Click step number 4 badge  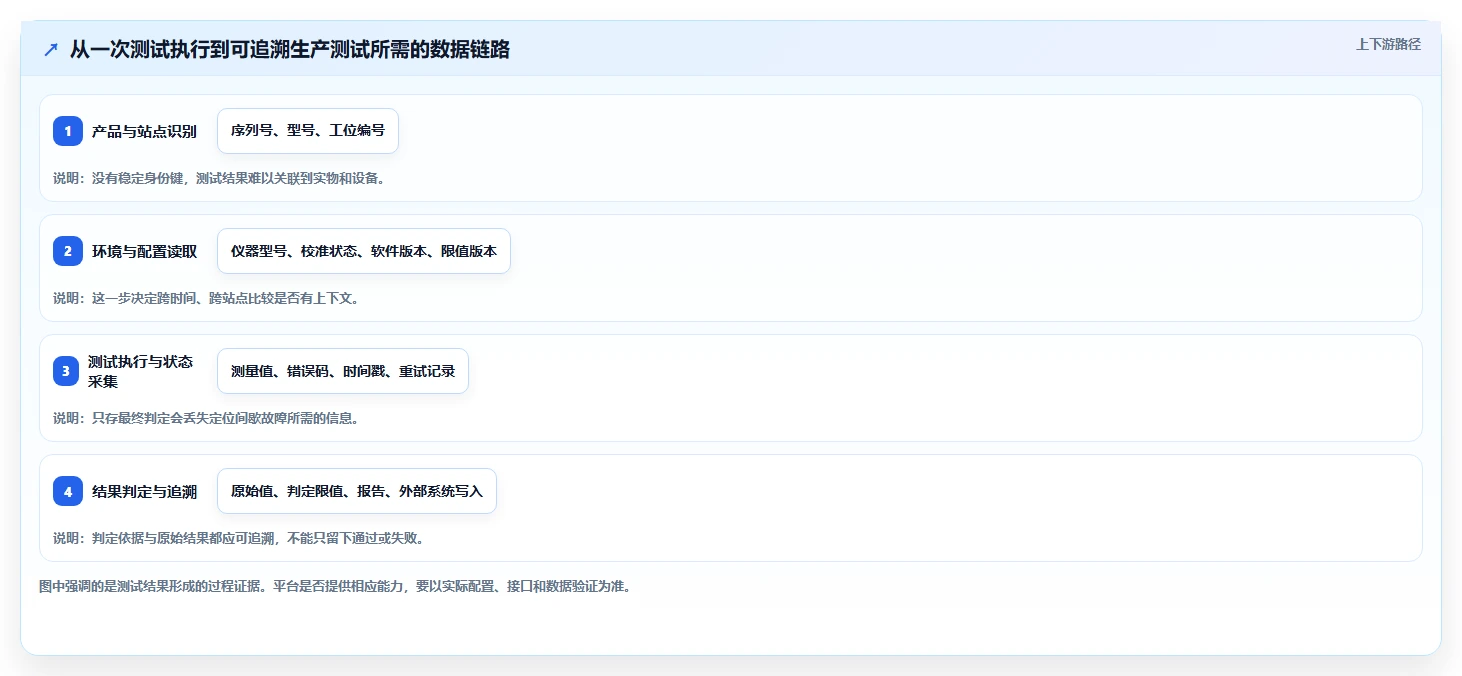[68, 491]
